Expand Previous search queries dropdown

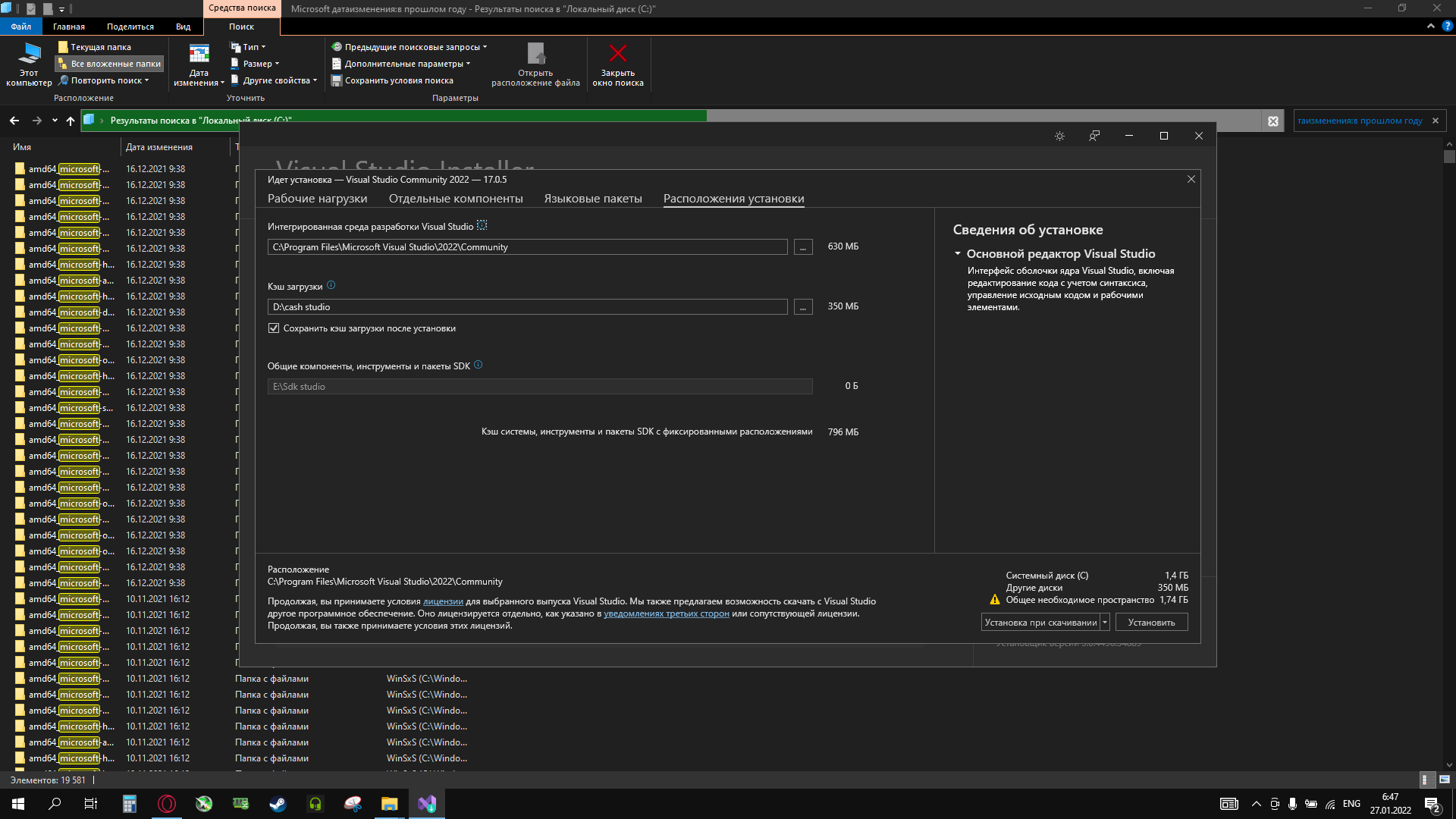[x=409, y=47]
